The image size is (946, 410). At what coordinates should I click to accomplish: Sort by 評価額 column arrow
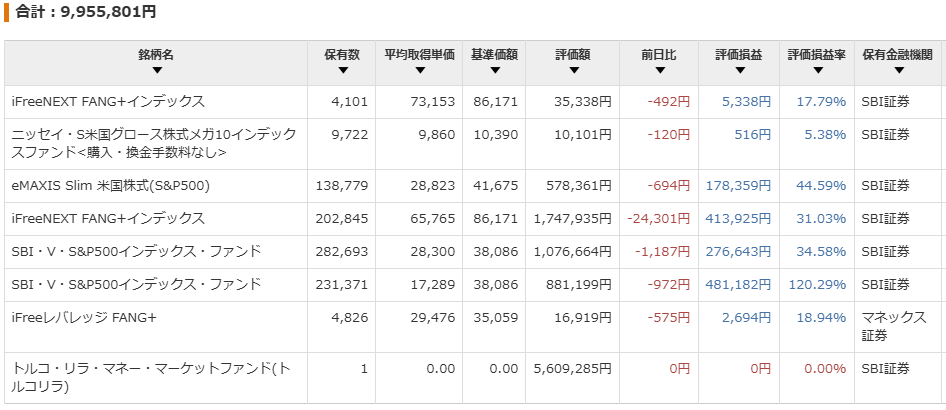point(573,71)
